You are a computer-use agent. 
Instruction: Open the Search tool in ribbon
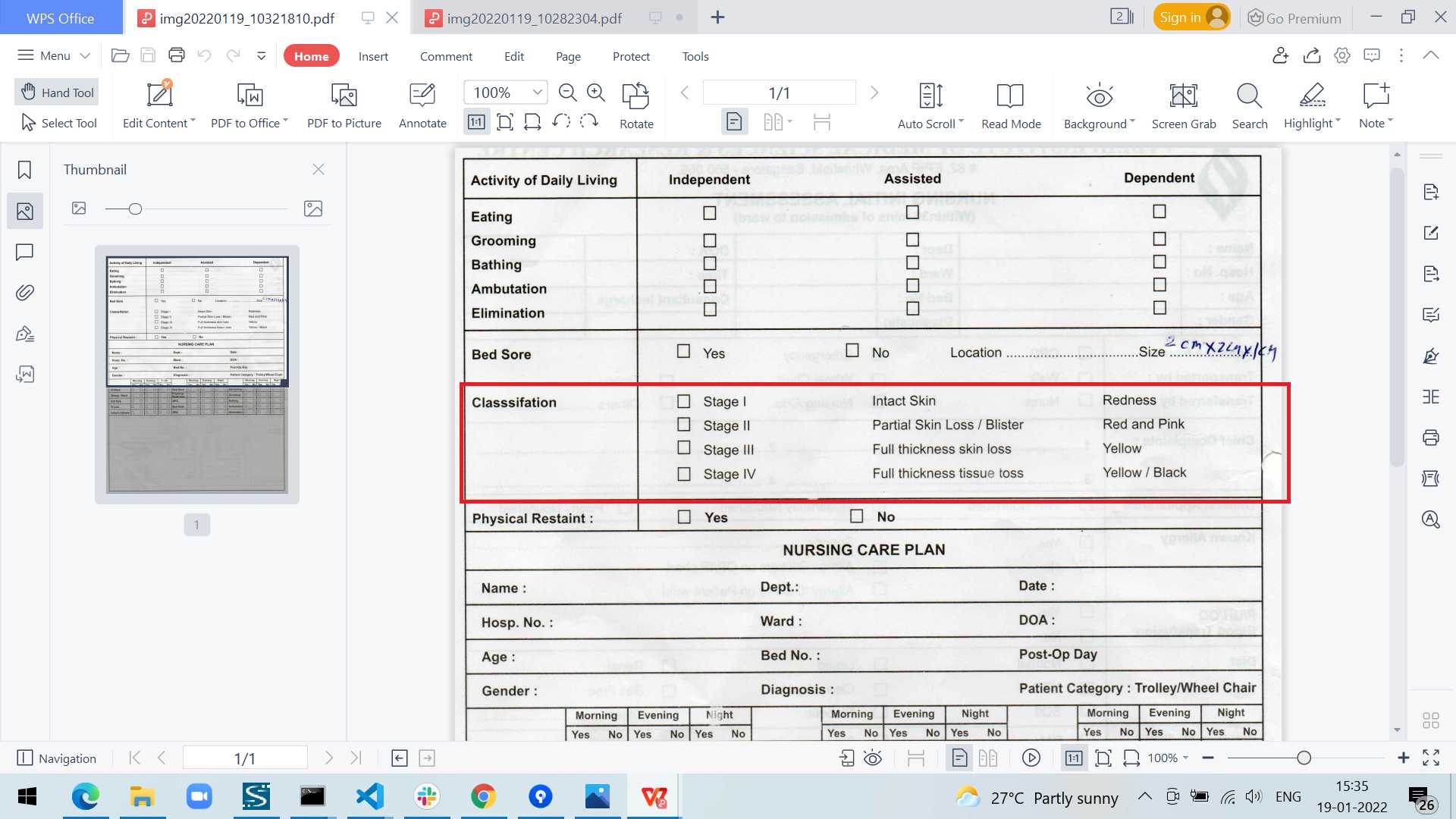click(x=1249, y=96)
